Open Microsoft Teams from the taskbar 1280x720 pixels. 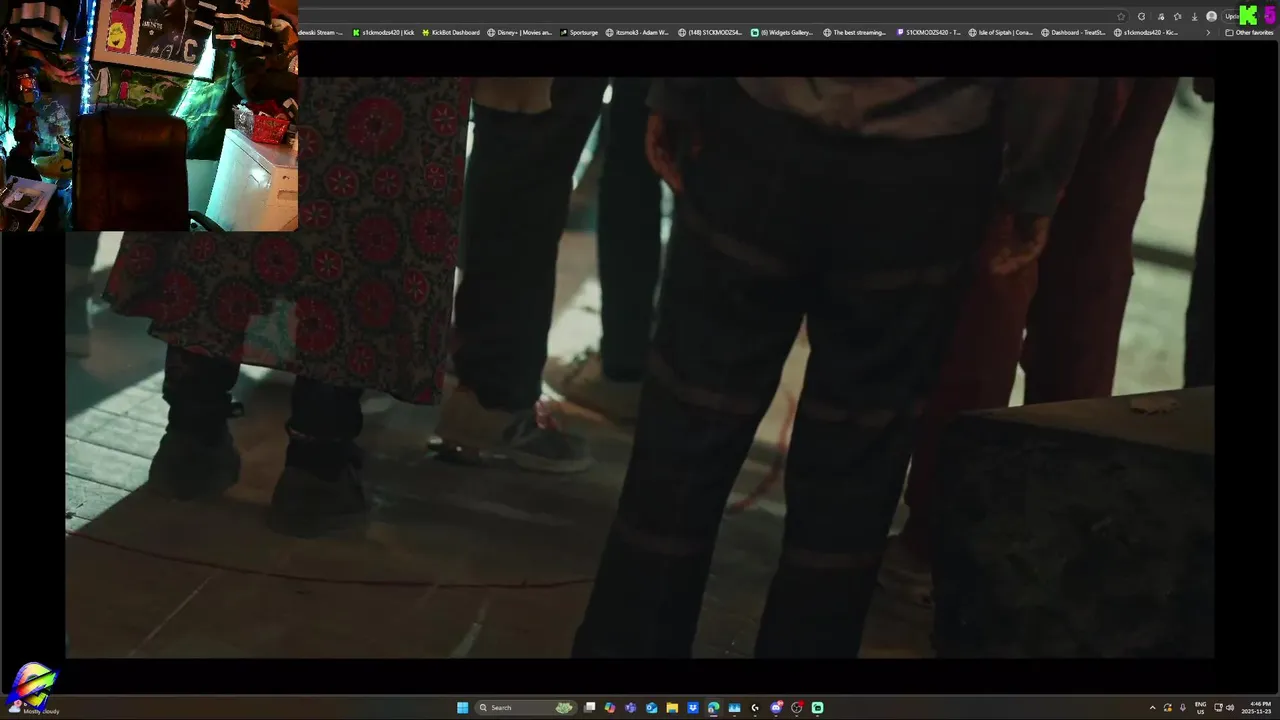click(630, 708)
